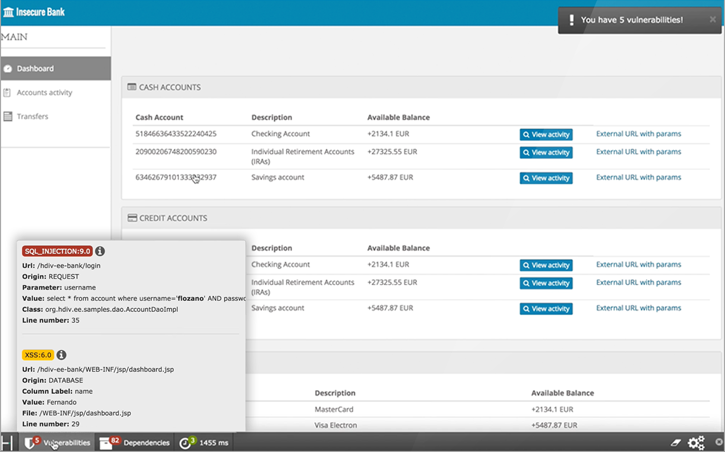
Task: Toggle the Vulnerabilities toolbar tab
Action: click(x=57, y=442)
